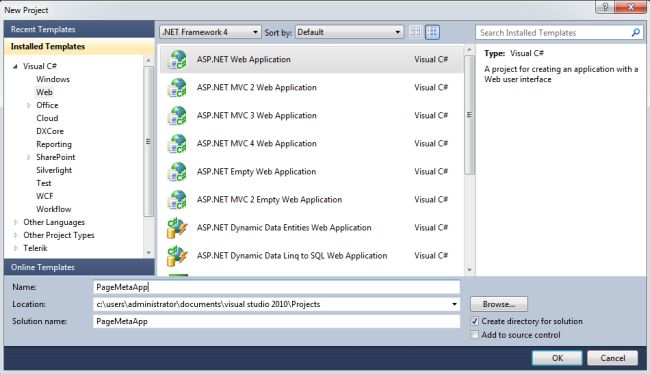Select the Reporting category

click(x=53, y=144)
